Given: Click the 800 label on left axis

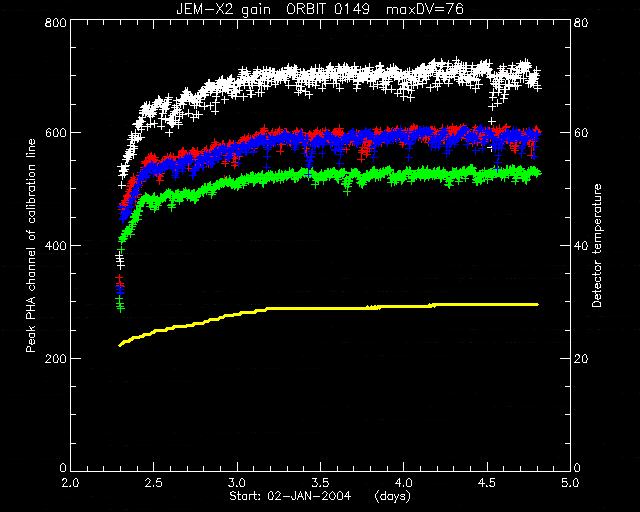Looking at the screenshot, I should [x=55, y=23].
